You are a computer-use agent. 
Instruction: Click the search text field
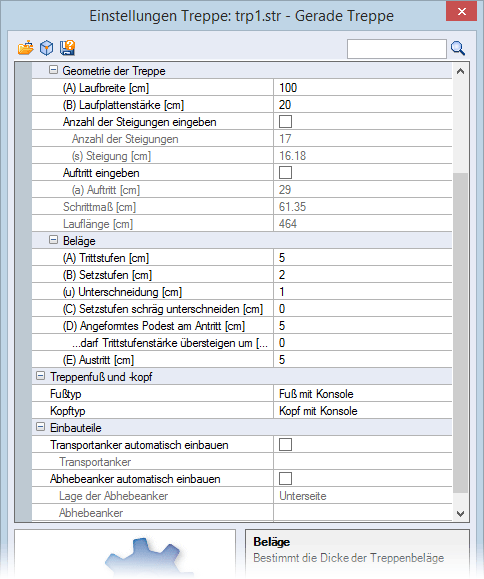pyautogui.click(x=397, y=49)
